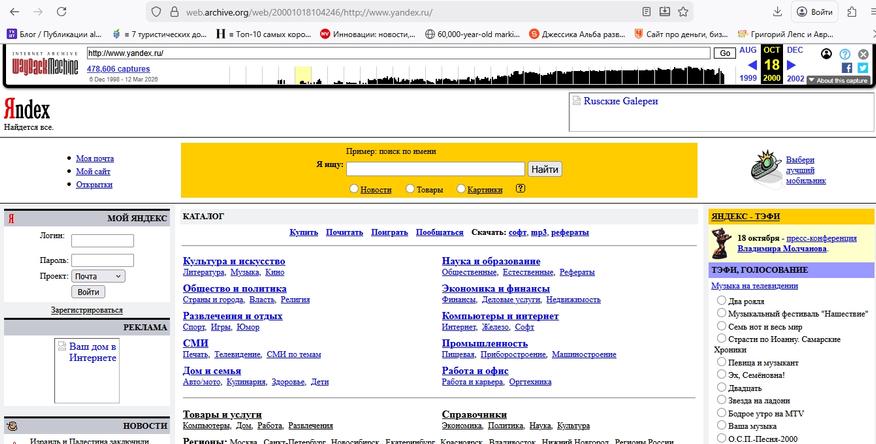This screenshot has width=876, height=444.
Task: Open the Wayback help question icon
Action: tap(845, 54)
